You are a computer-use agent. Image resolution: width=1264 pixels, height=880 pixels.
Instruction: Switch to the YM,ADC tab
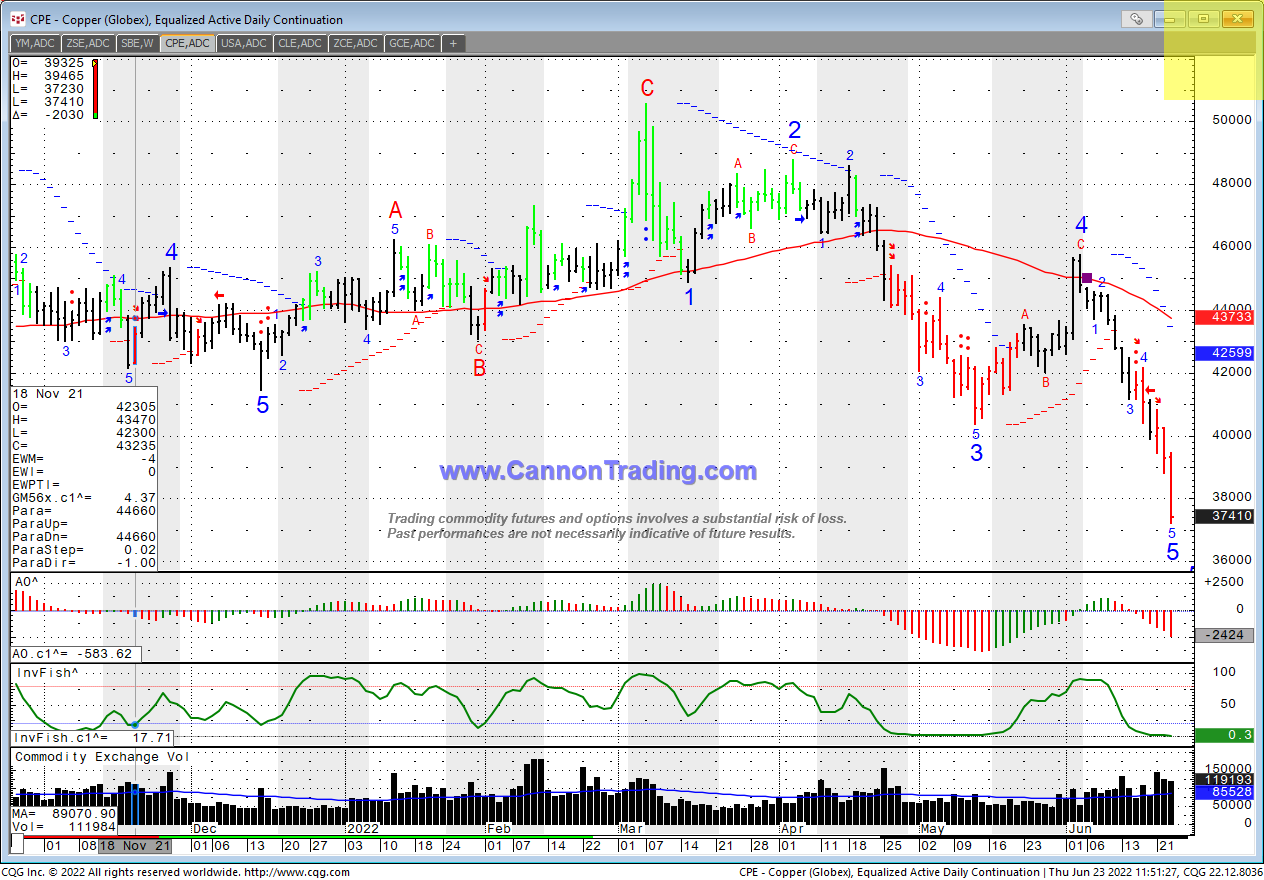pyautogui.click(x=34, y=43)
